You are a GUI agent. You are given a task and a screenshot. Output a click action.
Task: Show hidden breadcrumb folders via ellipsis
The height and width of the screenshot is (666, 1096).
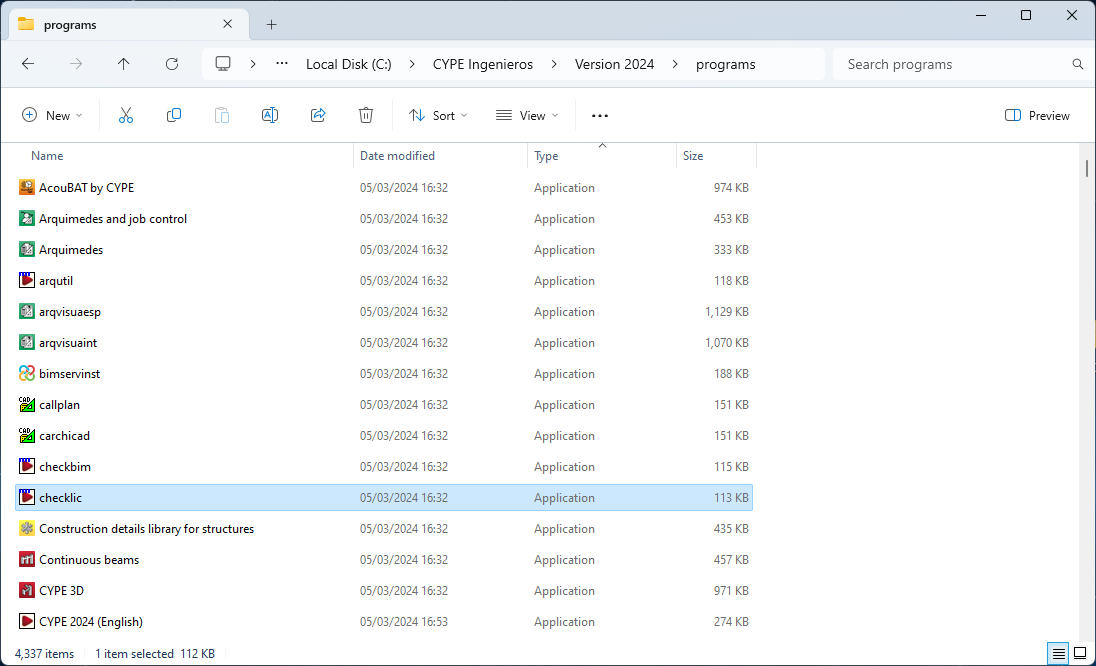coord(282,64)
